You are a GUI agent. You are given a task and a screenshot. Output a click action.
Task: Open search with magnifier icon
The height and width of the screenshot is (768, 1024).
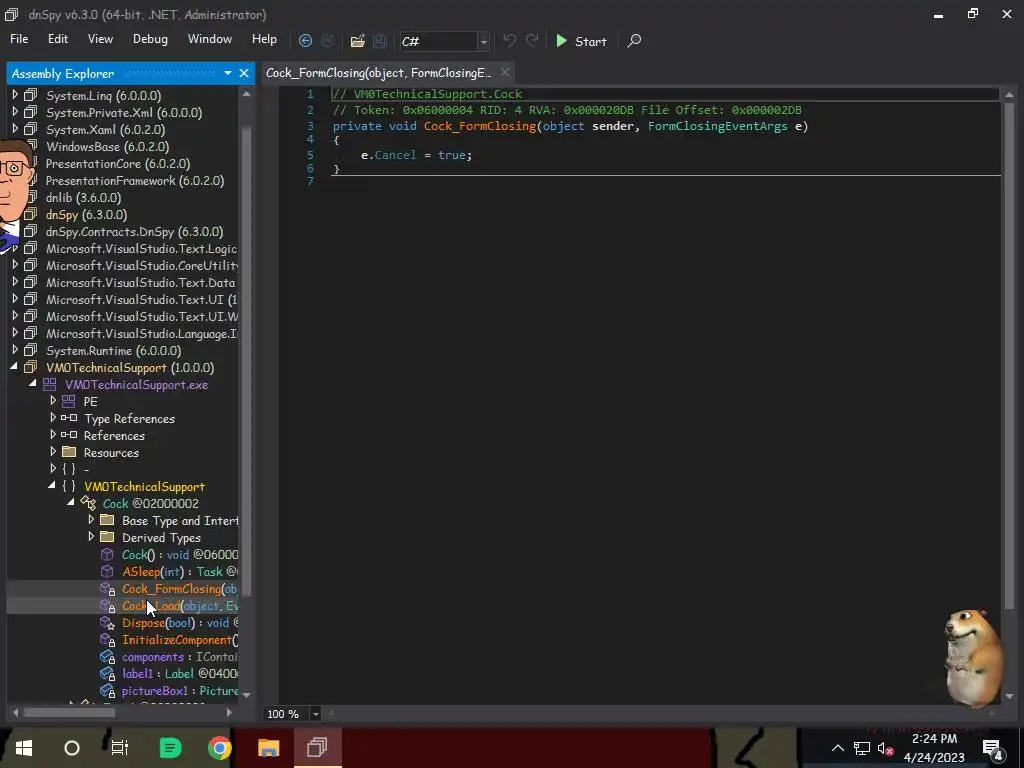click(x=634, y=41)
